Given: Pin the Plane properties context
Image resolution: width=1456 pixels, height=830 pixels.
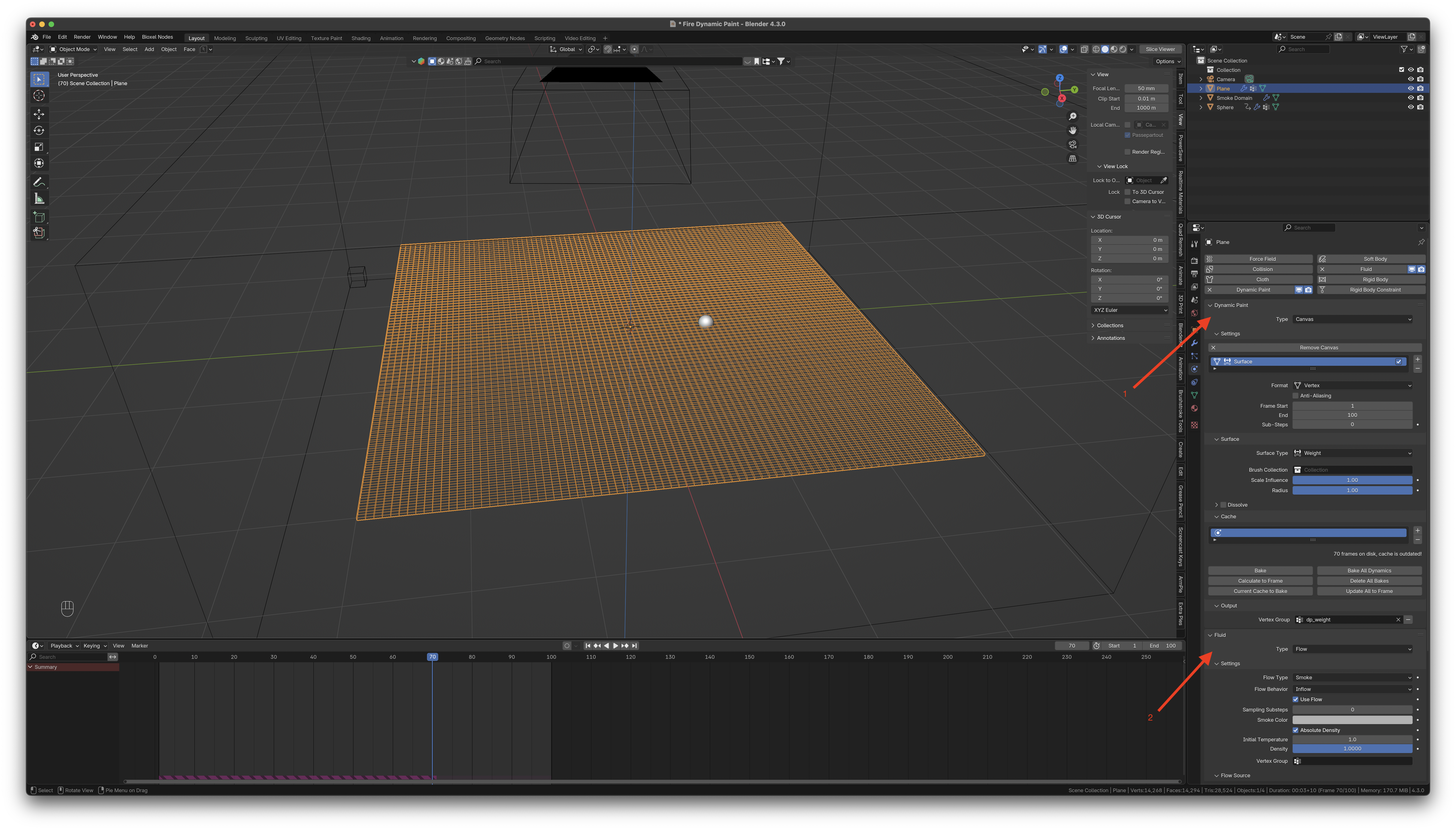Looking at the screenshot, I should tap(1421, 242).
